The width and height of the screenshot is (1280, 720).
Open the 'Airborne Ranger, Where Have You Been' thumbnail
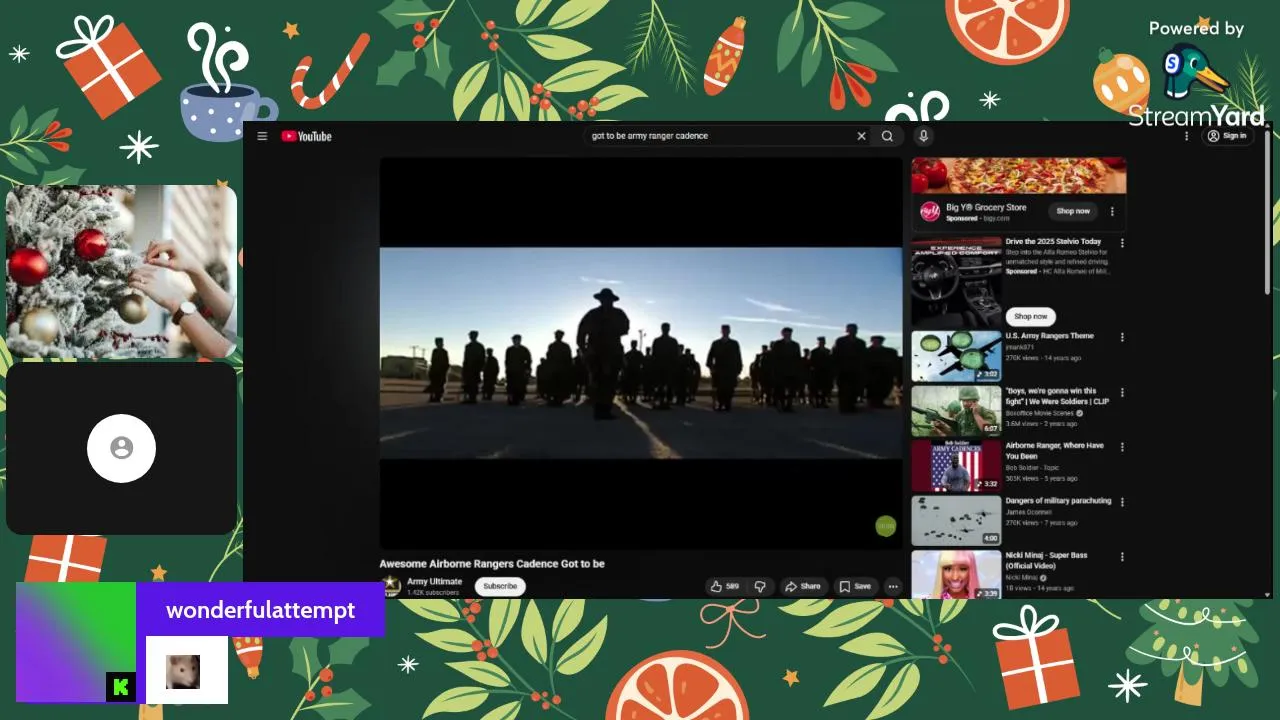pos(956,466)
